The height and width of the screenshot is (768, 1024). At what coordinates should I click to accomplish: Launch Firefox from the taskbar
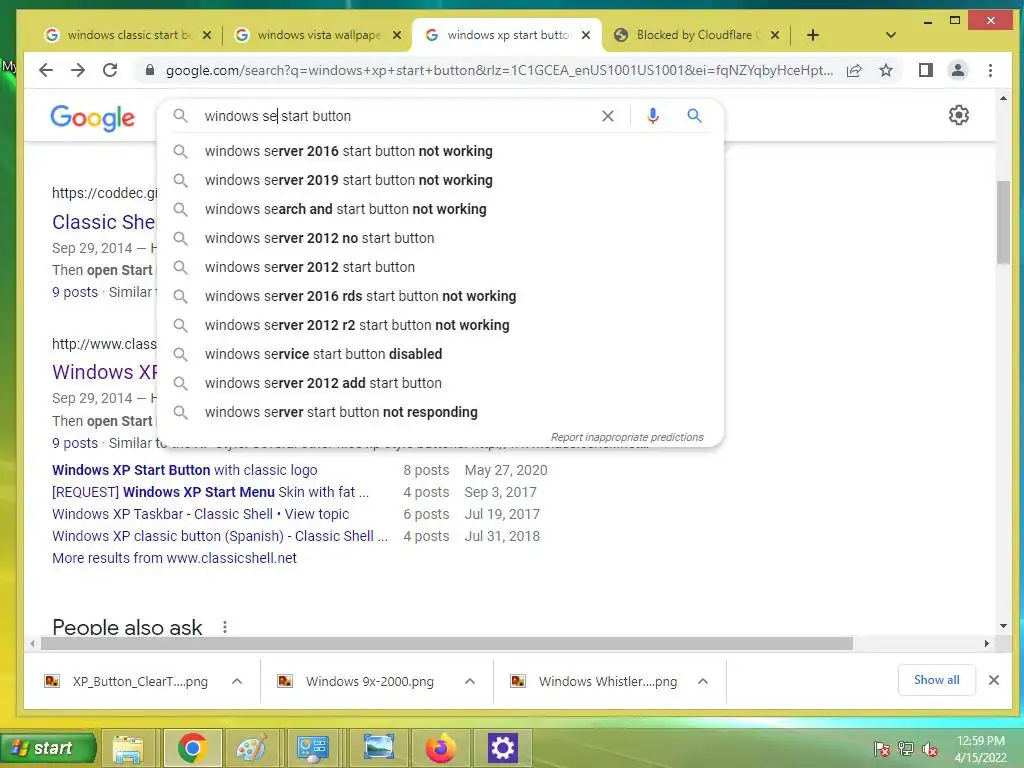point(441,748)
